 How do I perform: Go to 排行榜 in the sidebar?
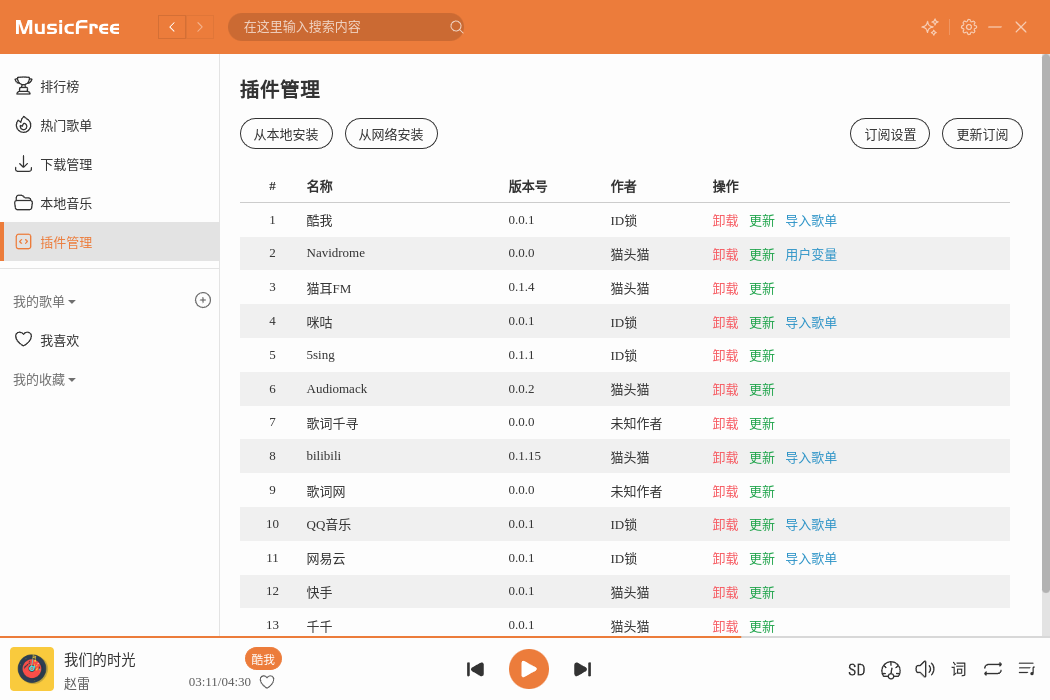pos(59,87)
